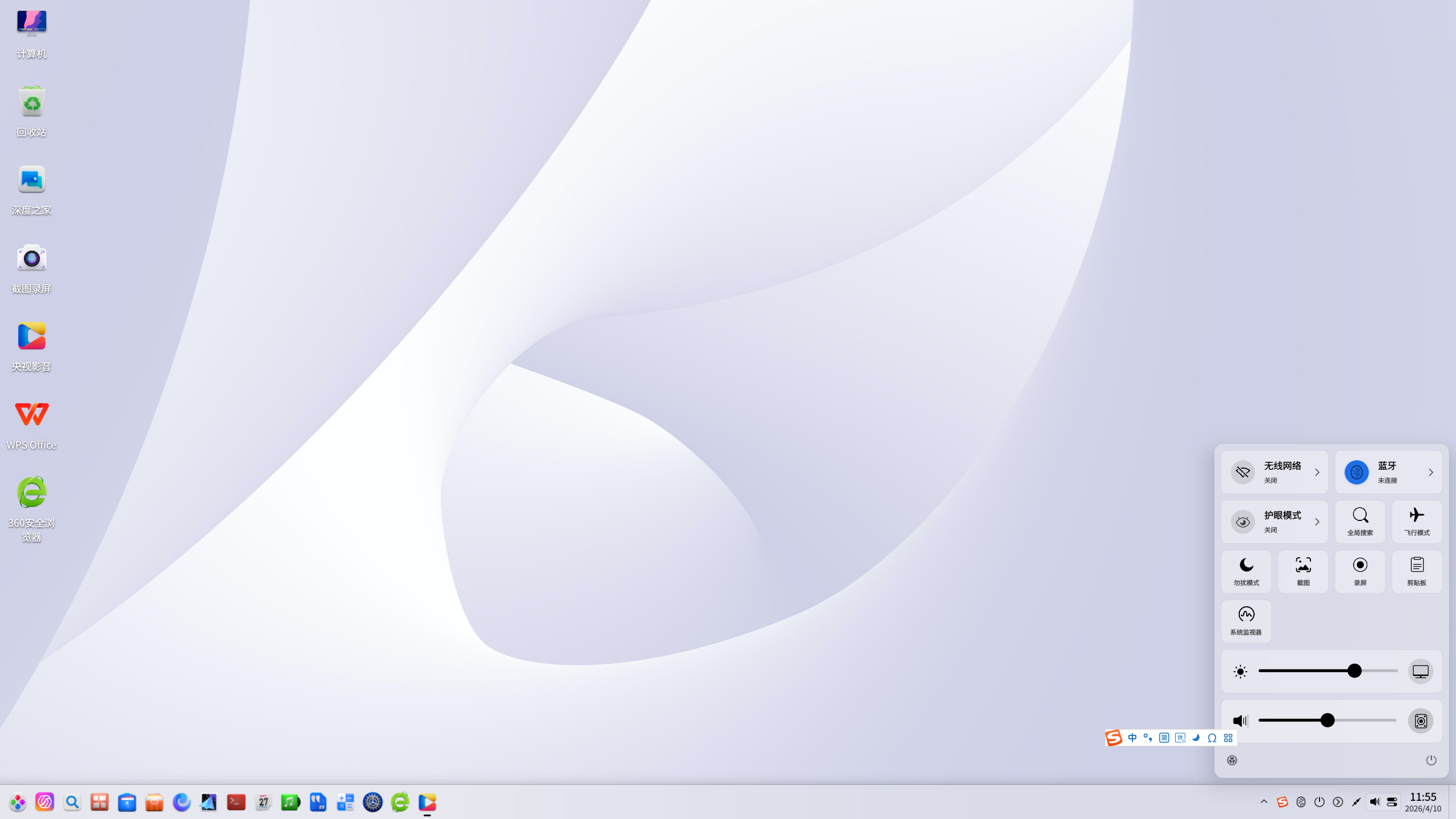This screenshot has height=819, width=1456.
Task: Expand hidden tray icons arrow
Action: pyautogui.click(x=1264, y=802)
